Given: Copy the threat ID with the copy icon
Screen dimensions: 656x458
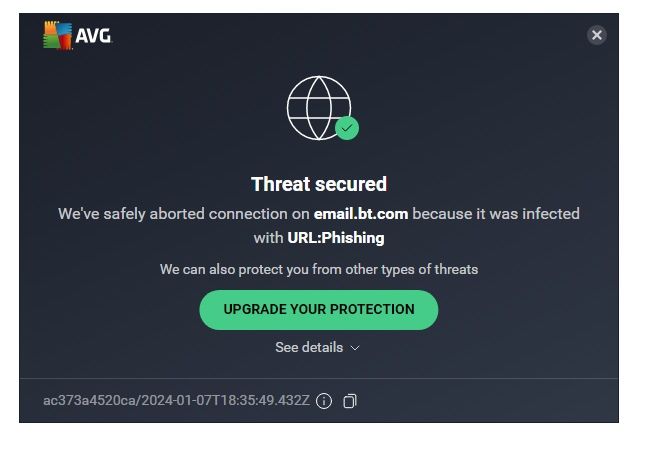Looking at the screenshot, I should (349, 401).
